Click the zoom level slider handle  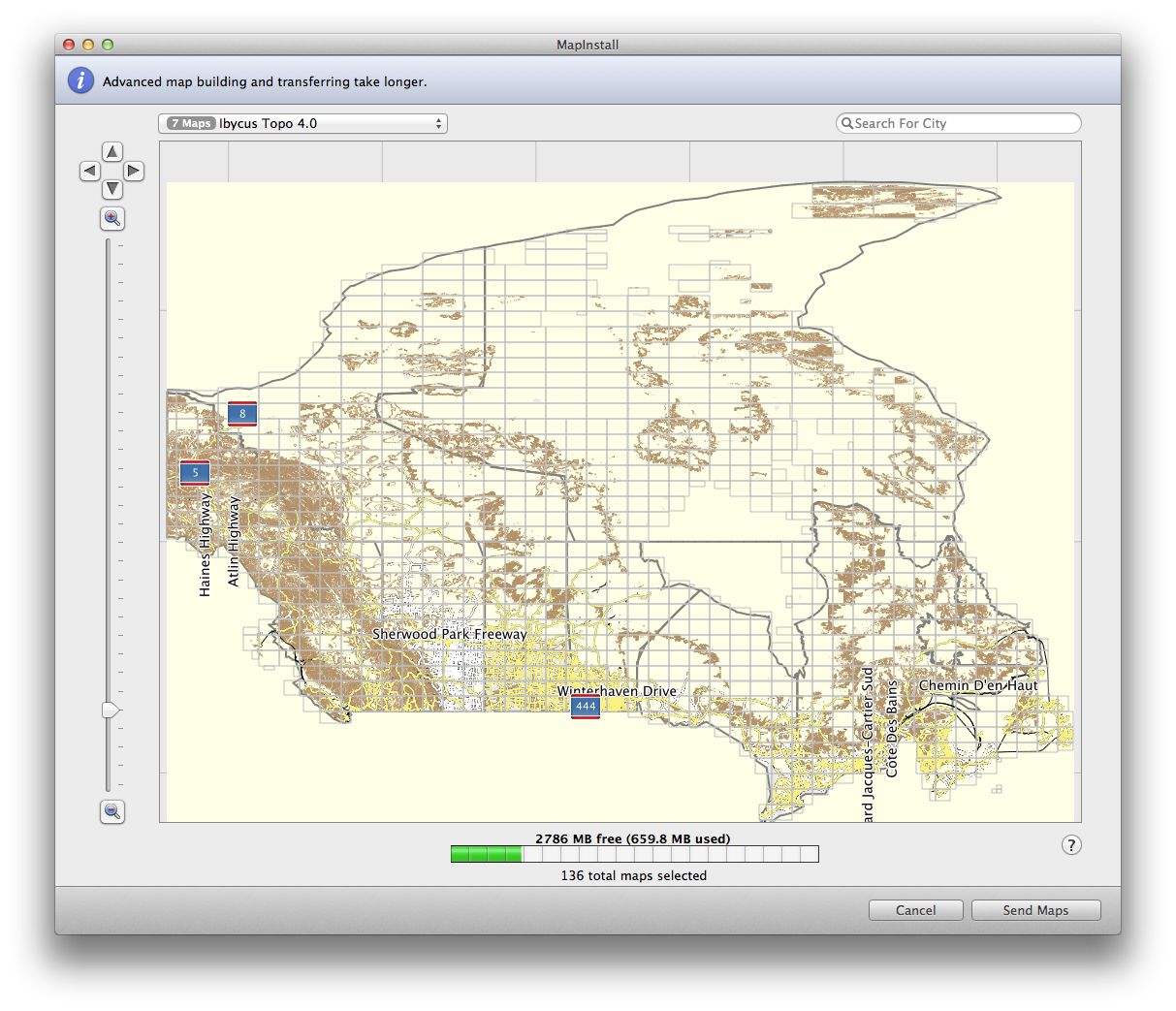111,711
